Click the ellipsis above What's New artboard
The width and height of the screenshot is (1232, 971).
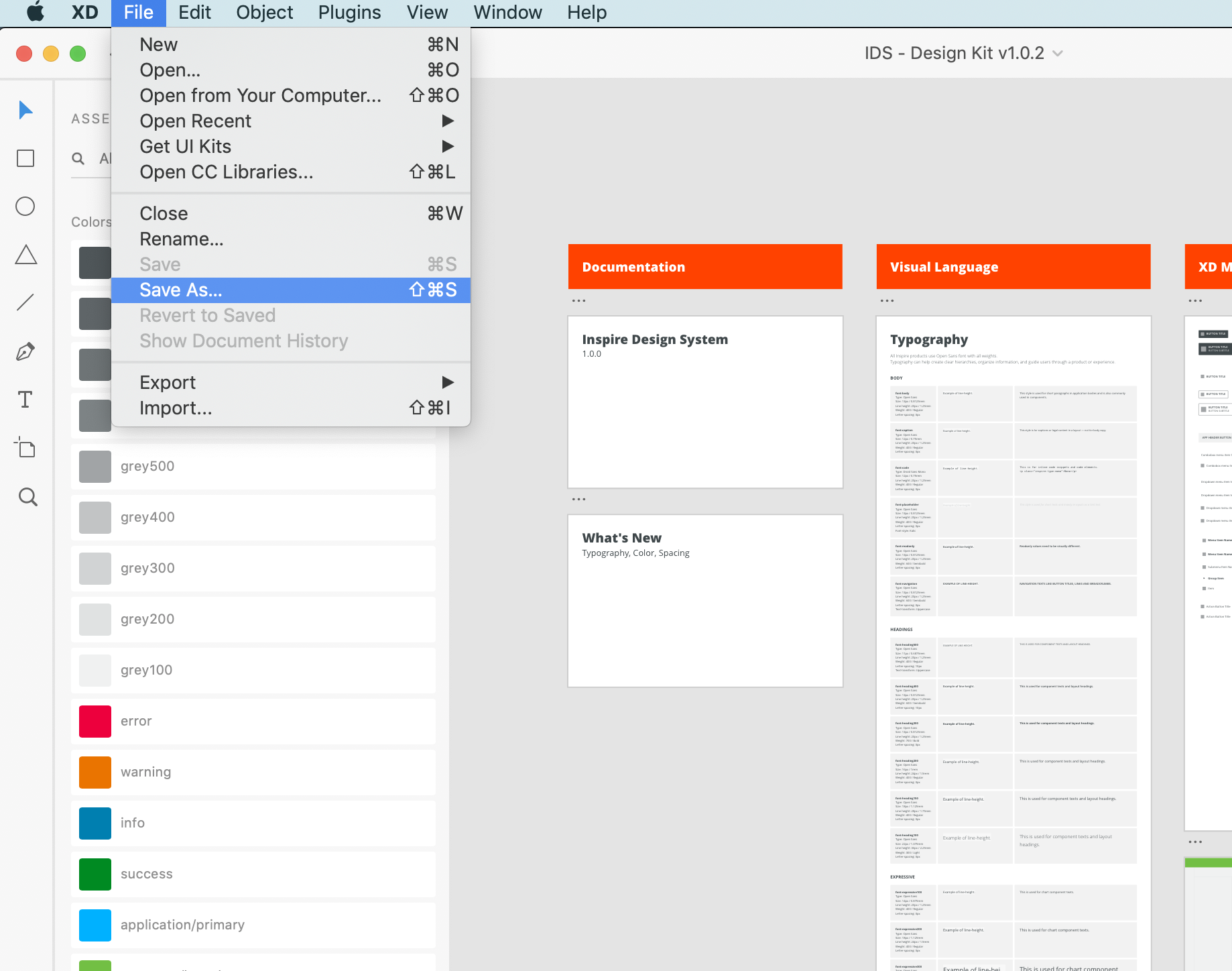[x=578, y=500]
